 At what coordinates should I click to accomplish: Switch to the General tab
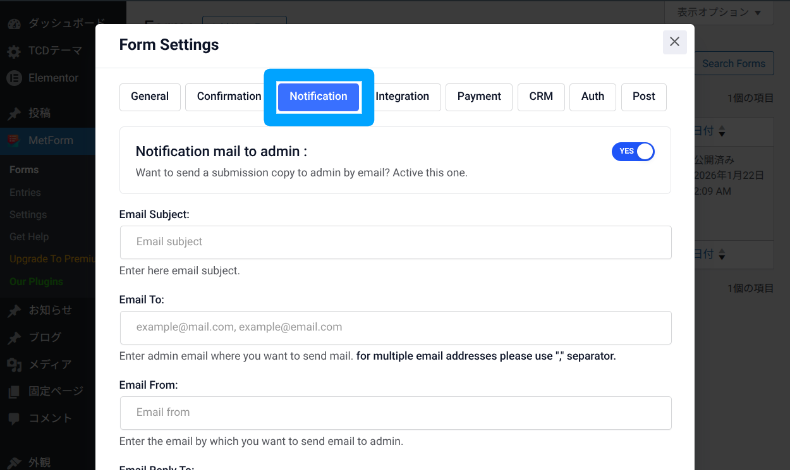[150, 97]
